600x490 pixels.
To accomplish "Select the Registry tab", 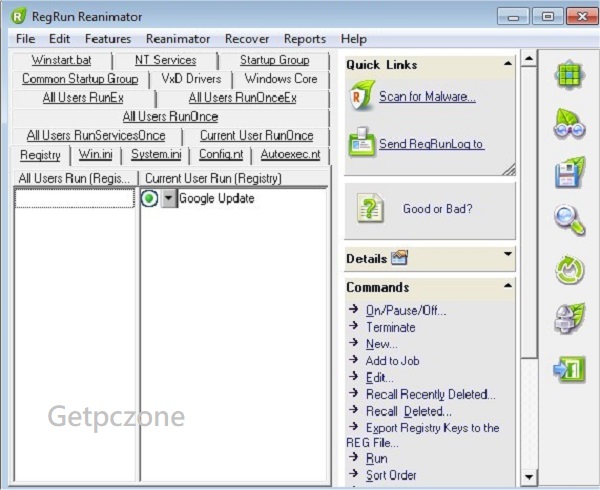I will pos(40,155).
